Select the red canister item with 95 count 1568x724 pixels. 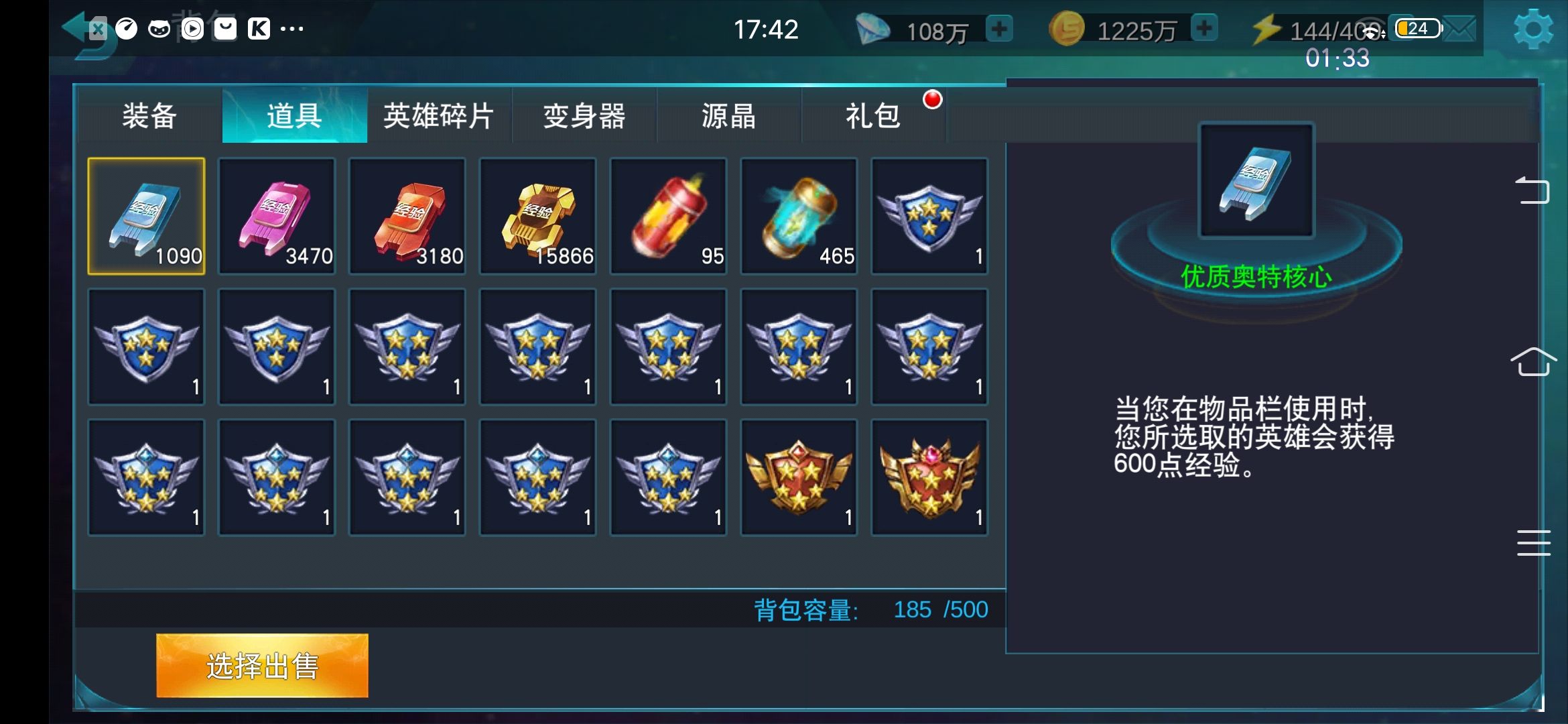pos(668,217)
